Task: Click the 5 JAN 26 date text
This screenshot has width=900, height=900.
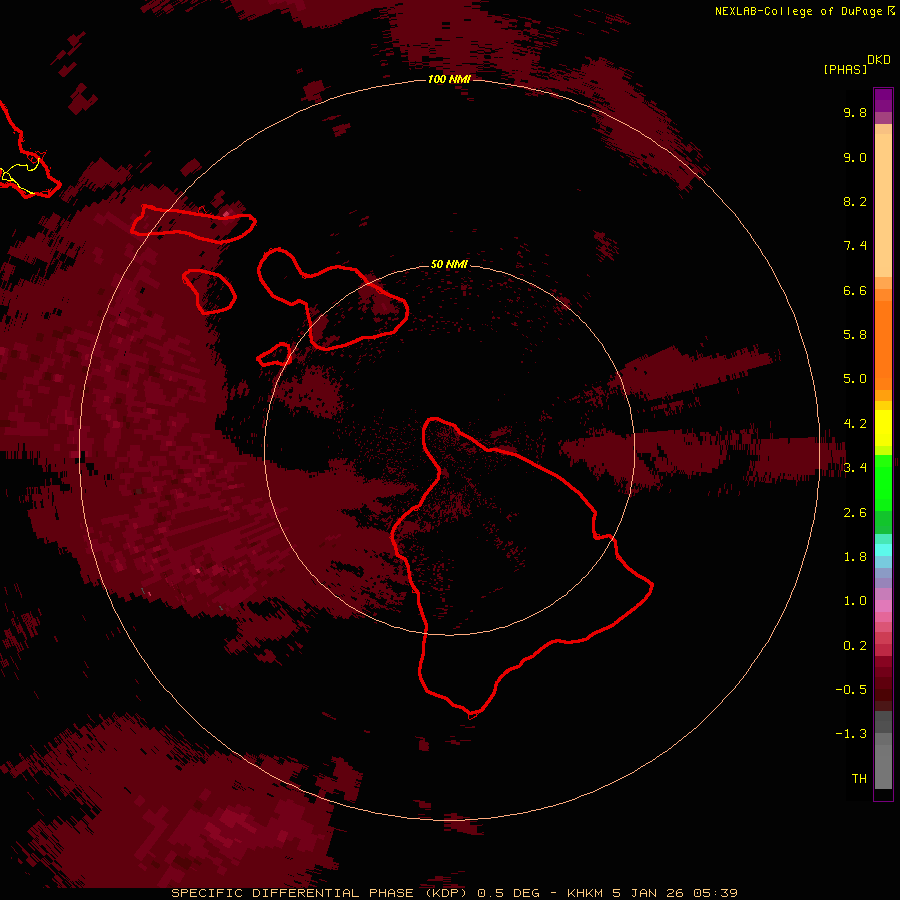Action: (649, 893)
